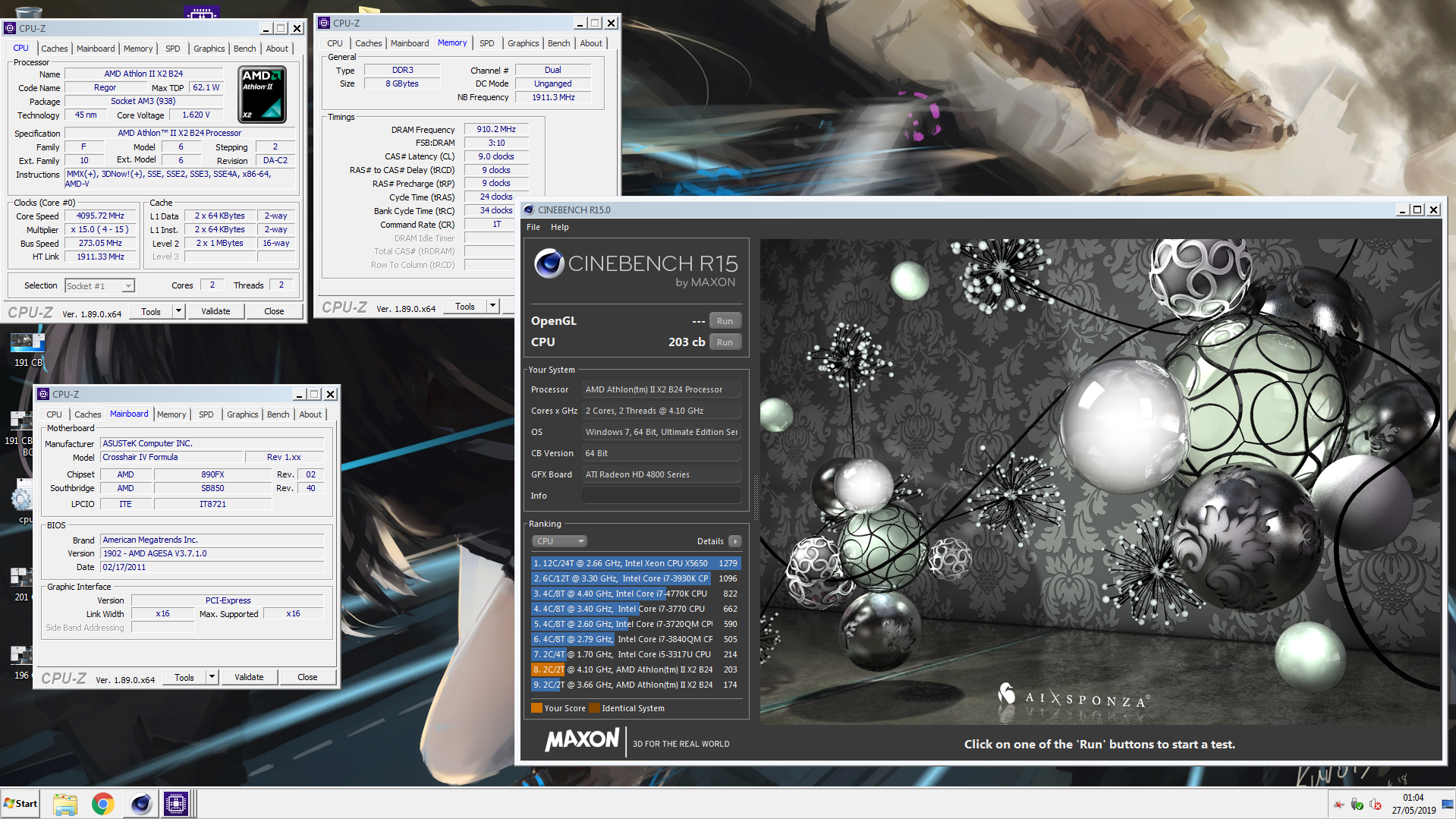Open Tools dropdown arrow in Mainboard window
This screenshot has height=819, width=1456.
(212, 677)
